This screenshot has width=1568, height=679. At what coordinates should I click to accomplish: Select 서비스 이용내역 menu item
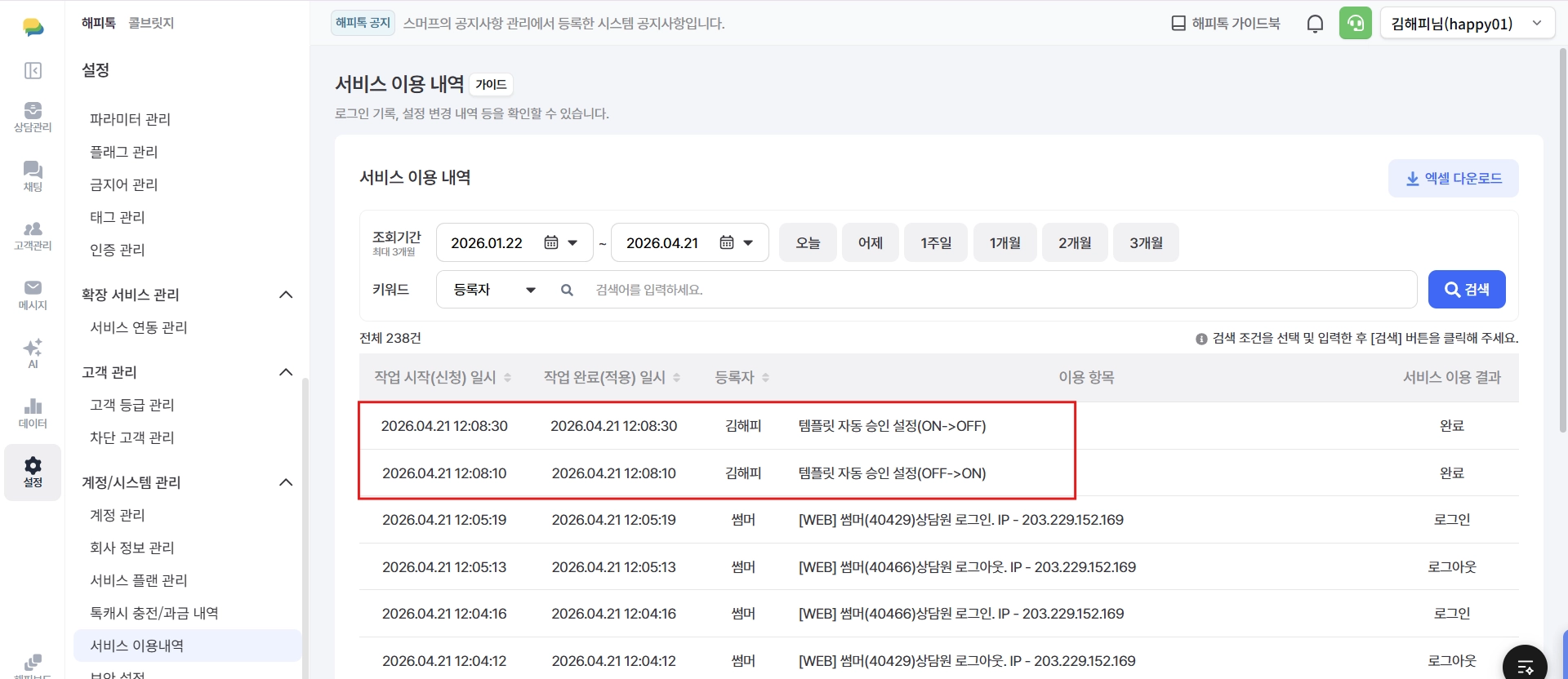(187, 646)
